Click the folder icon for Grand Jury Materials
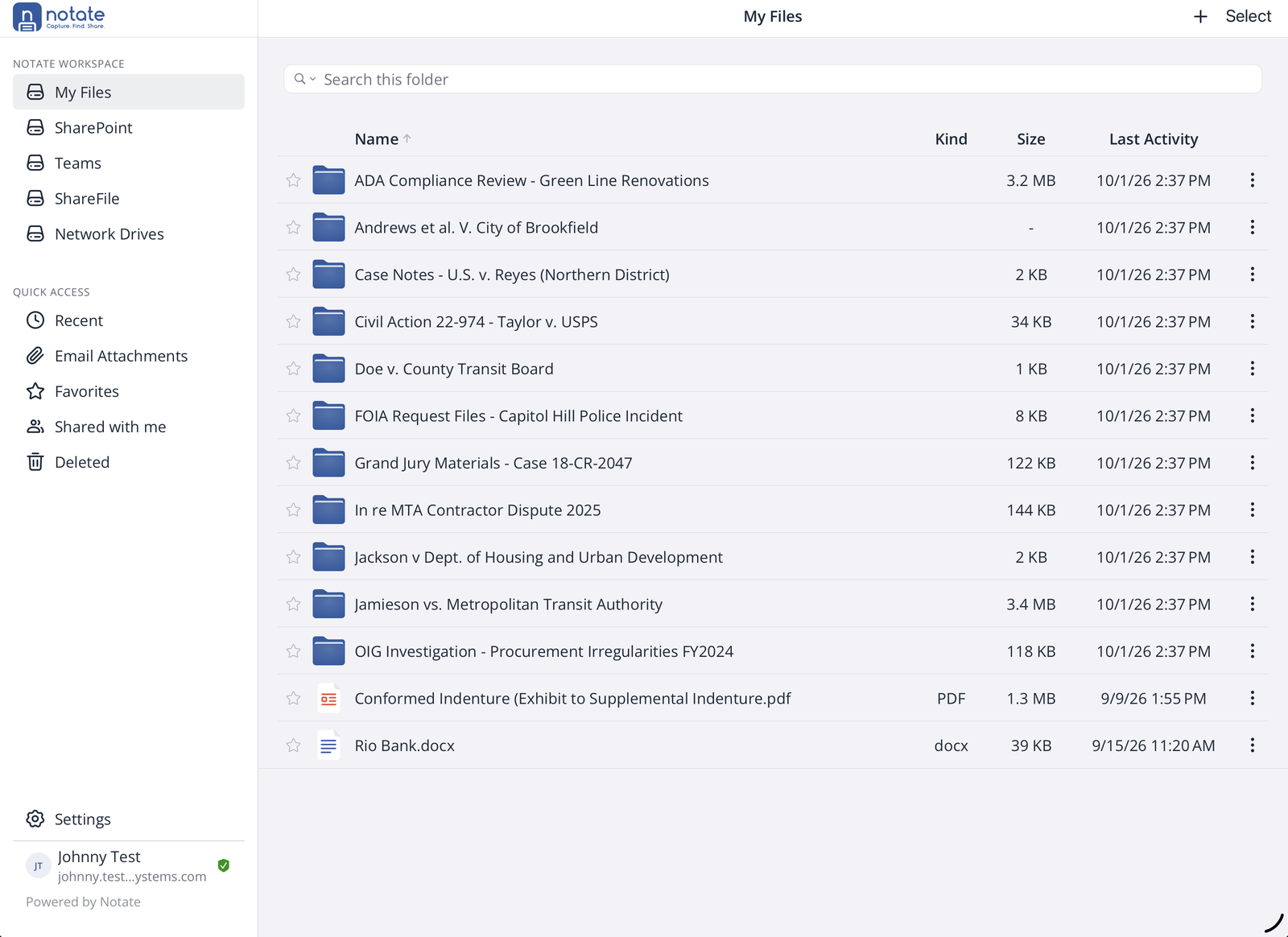 click(328, 463)
